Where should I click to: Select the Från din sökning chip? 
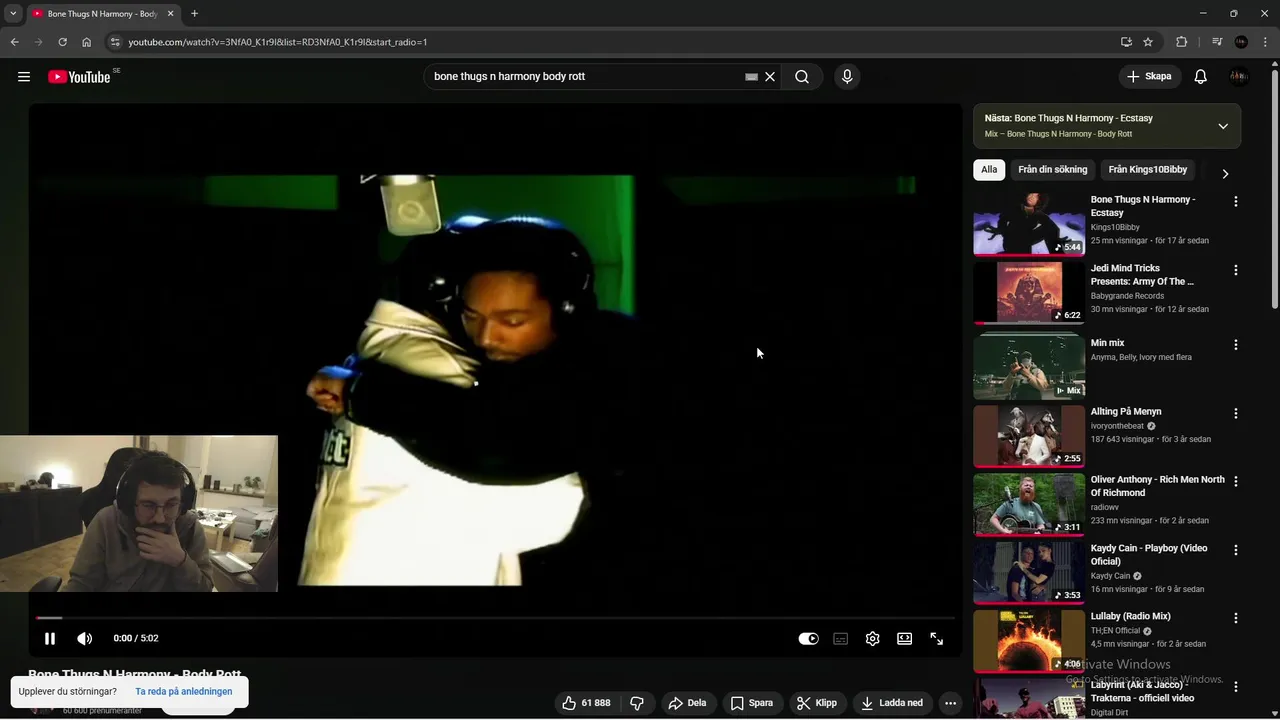pos(1053,170)
